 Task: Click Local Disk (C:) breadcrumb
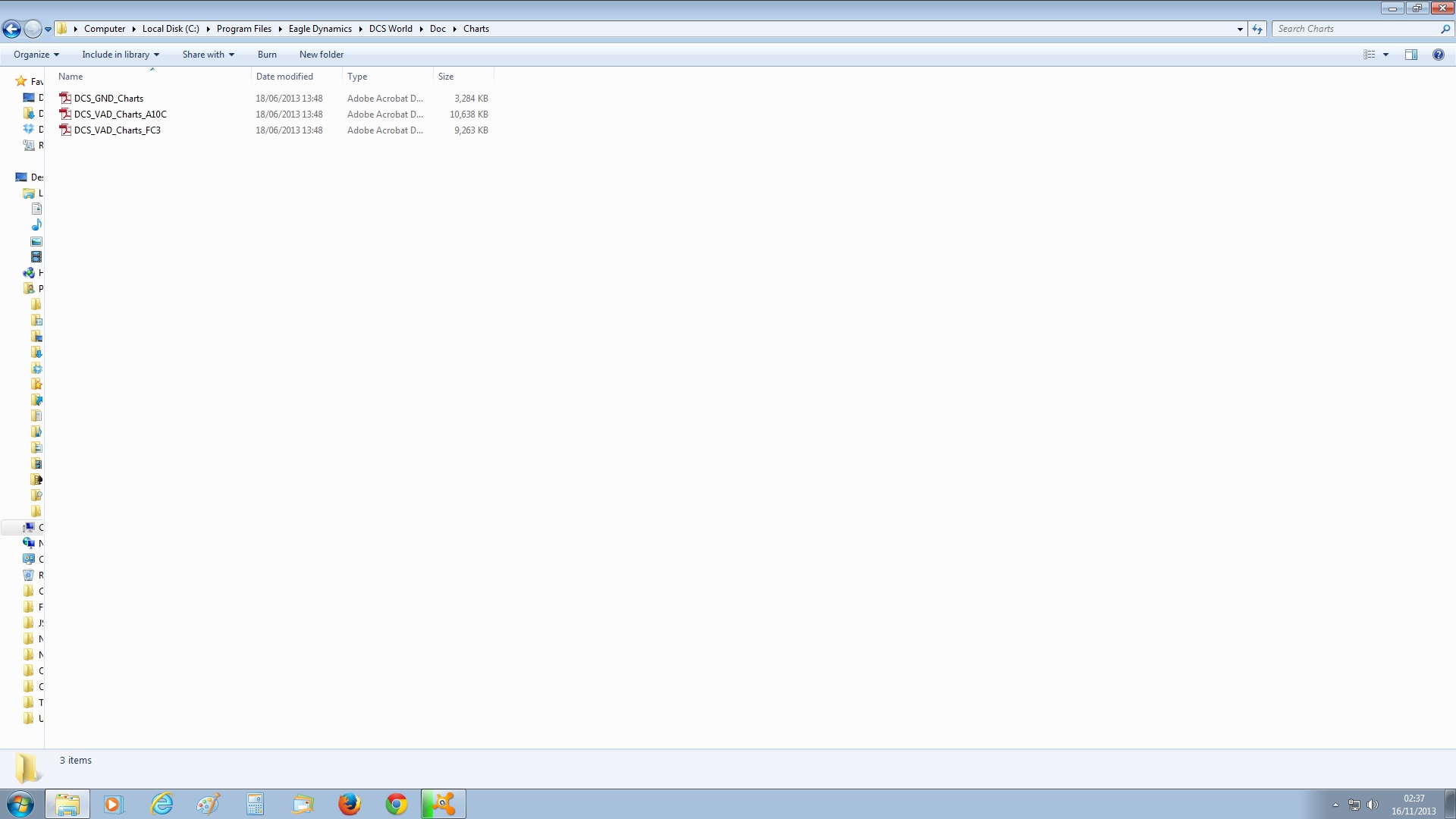[x=171, y=29]
